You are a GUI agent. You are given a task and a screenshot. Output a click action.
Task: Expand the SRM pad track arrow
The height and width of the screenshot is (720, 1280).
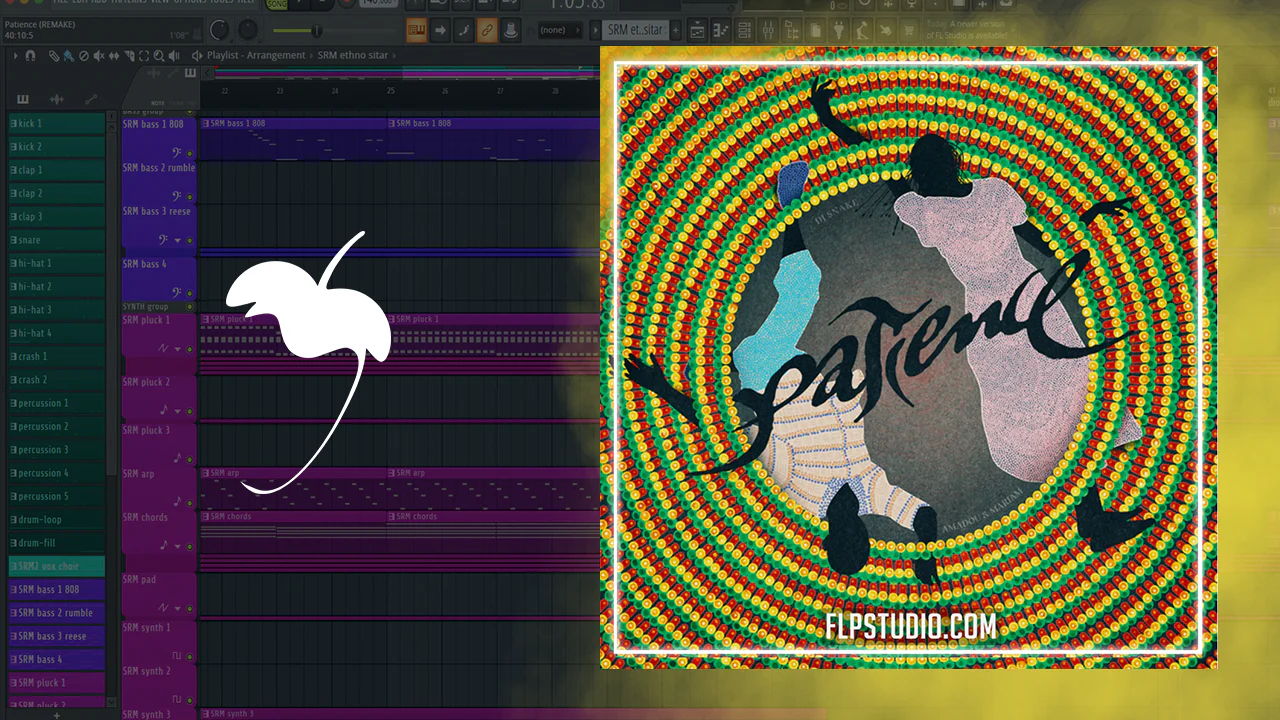(178, 607)
